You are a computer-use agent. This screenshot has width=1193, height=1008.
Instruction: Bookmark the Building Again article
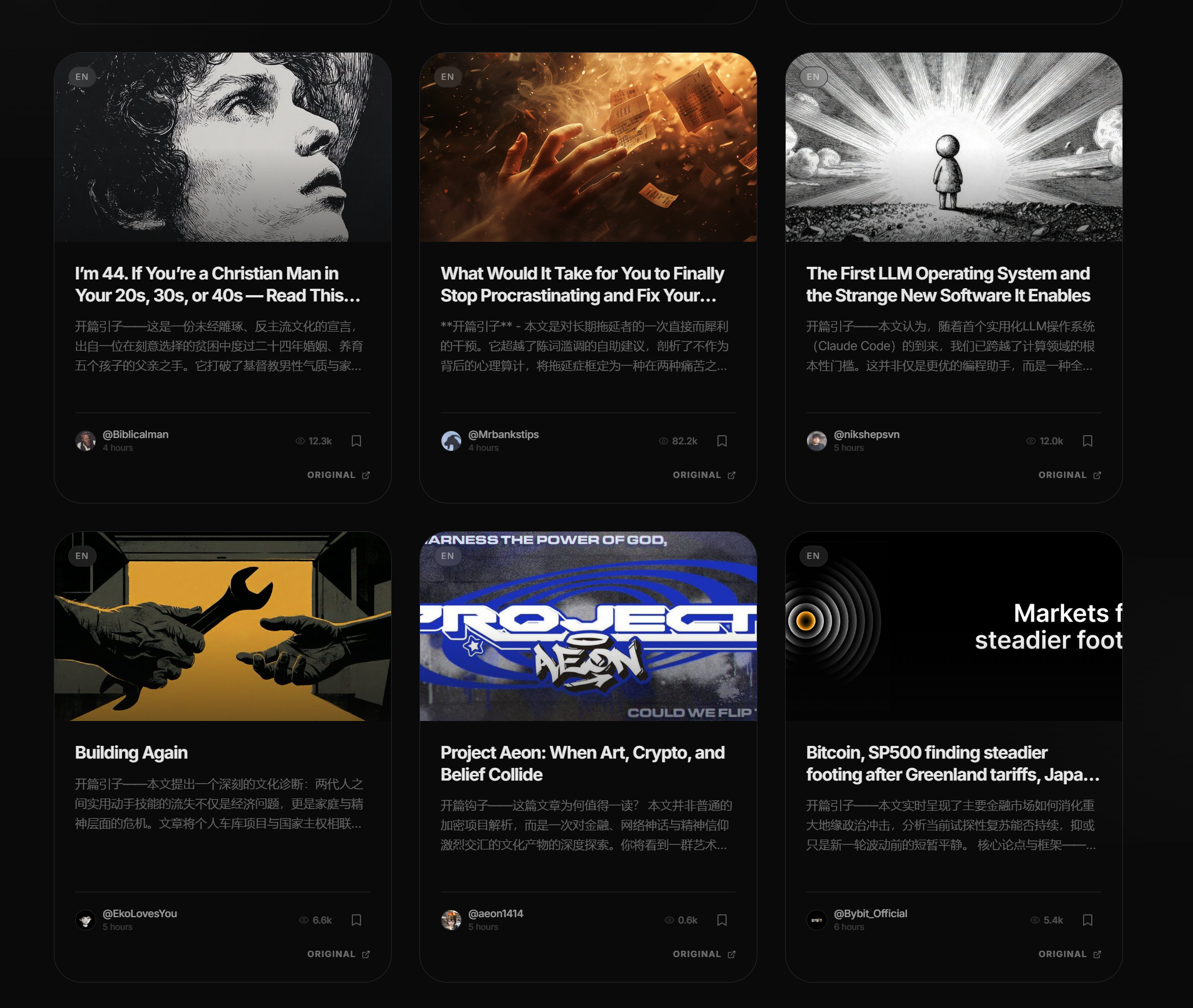click(356, 920)
